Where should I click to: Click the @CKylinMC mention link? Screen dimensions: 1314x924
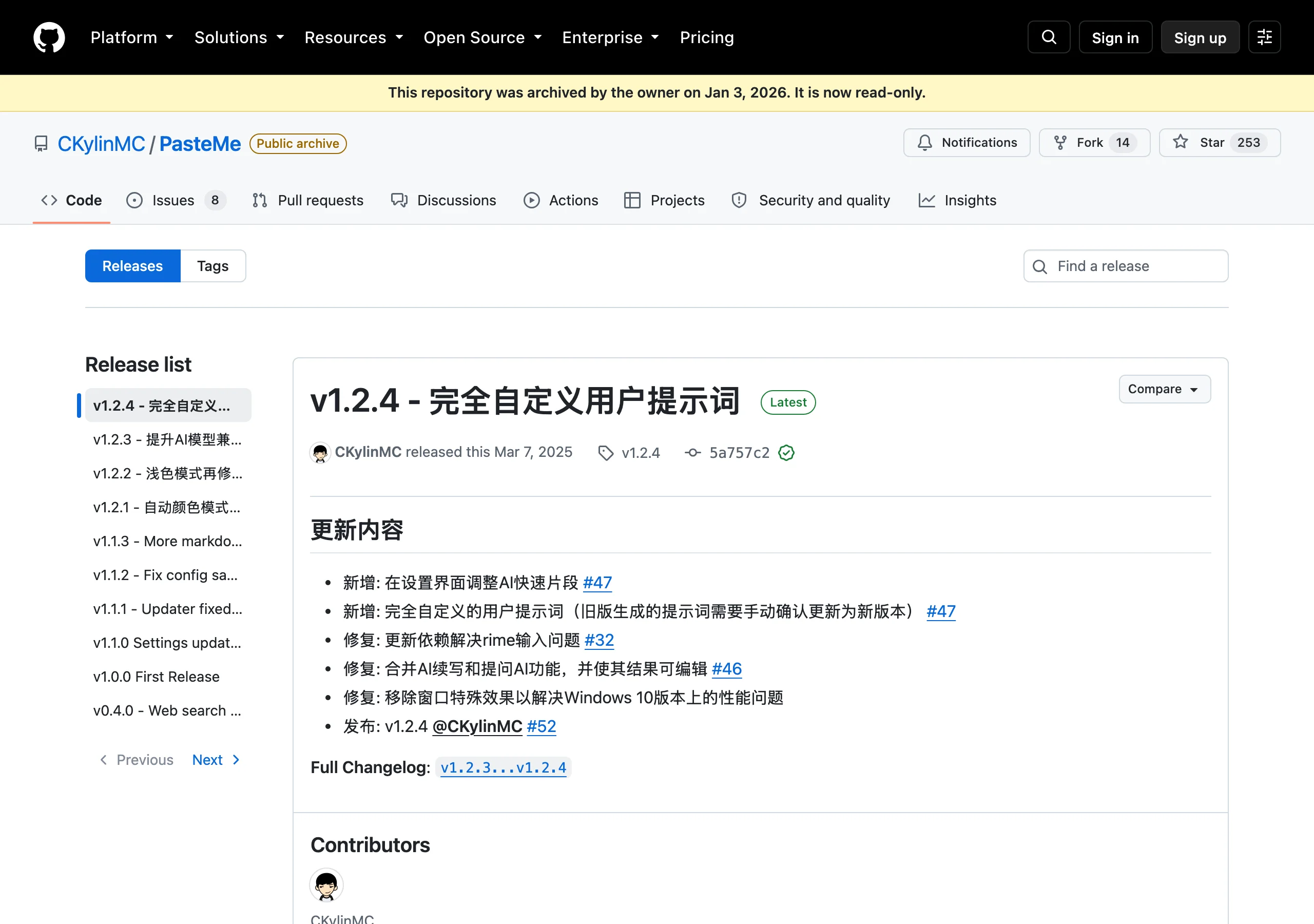point(477,726)
